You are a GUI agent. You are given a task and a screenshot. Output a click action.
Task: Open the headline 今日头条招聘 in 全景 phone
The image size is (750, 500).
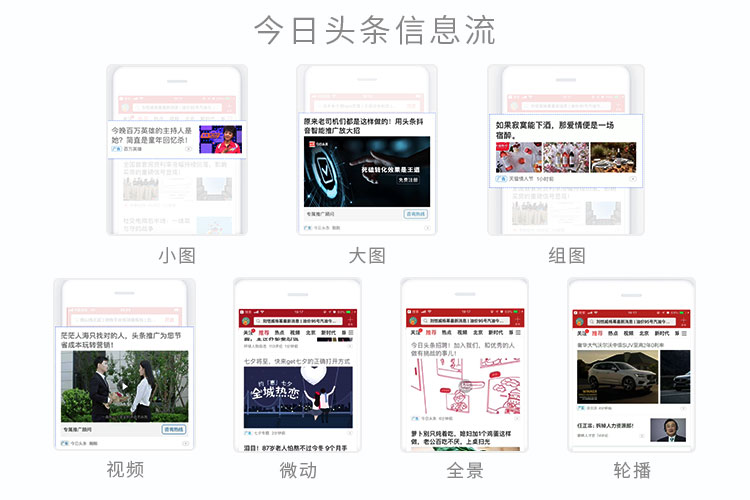[463, 349]
